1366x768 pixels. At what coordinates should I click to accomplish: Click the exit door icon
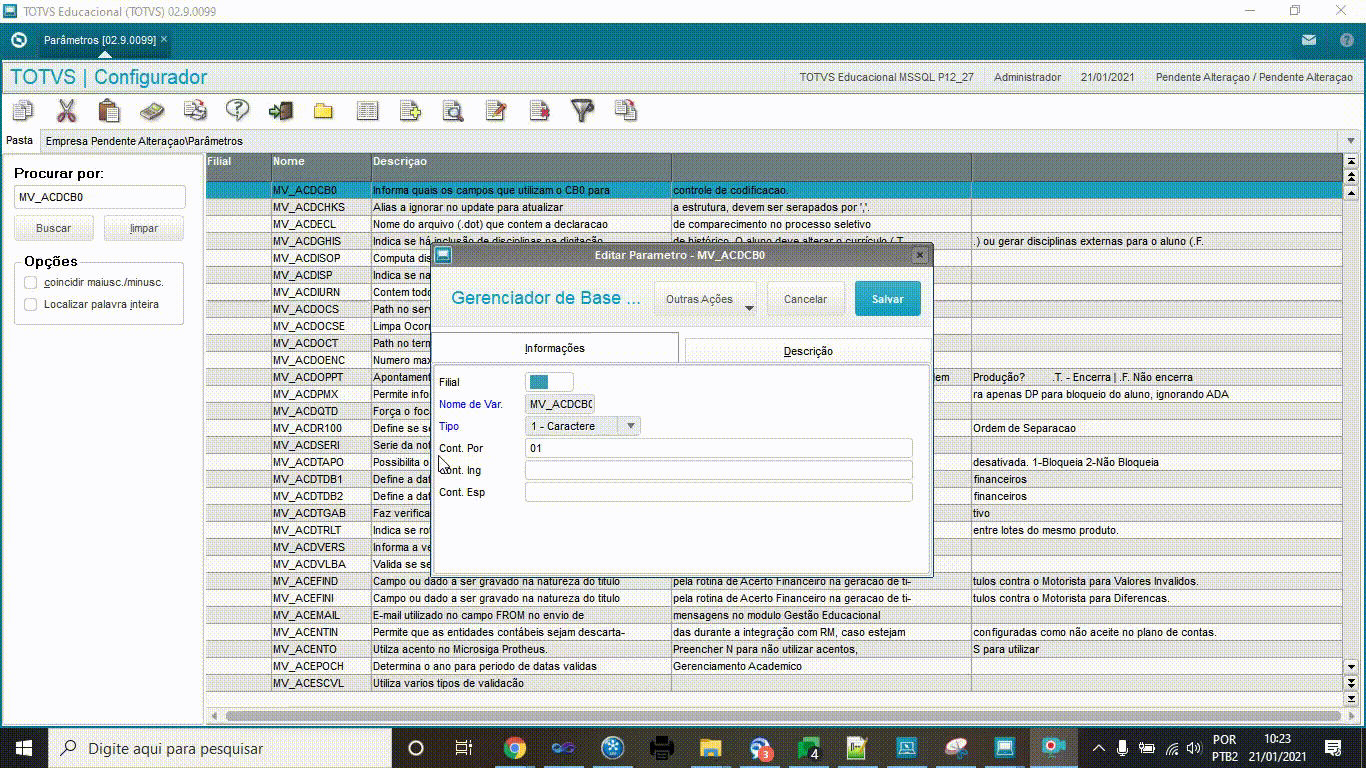281,110
